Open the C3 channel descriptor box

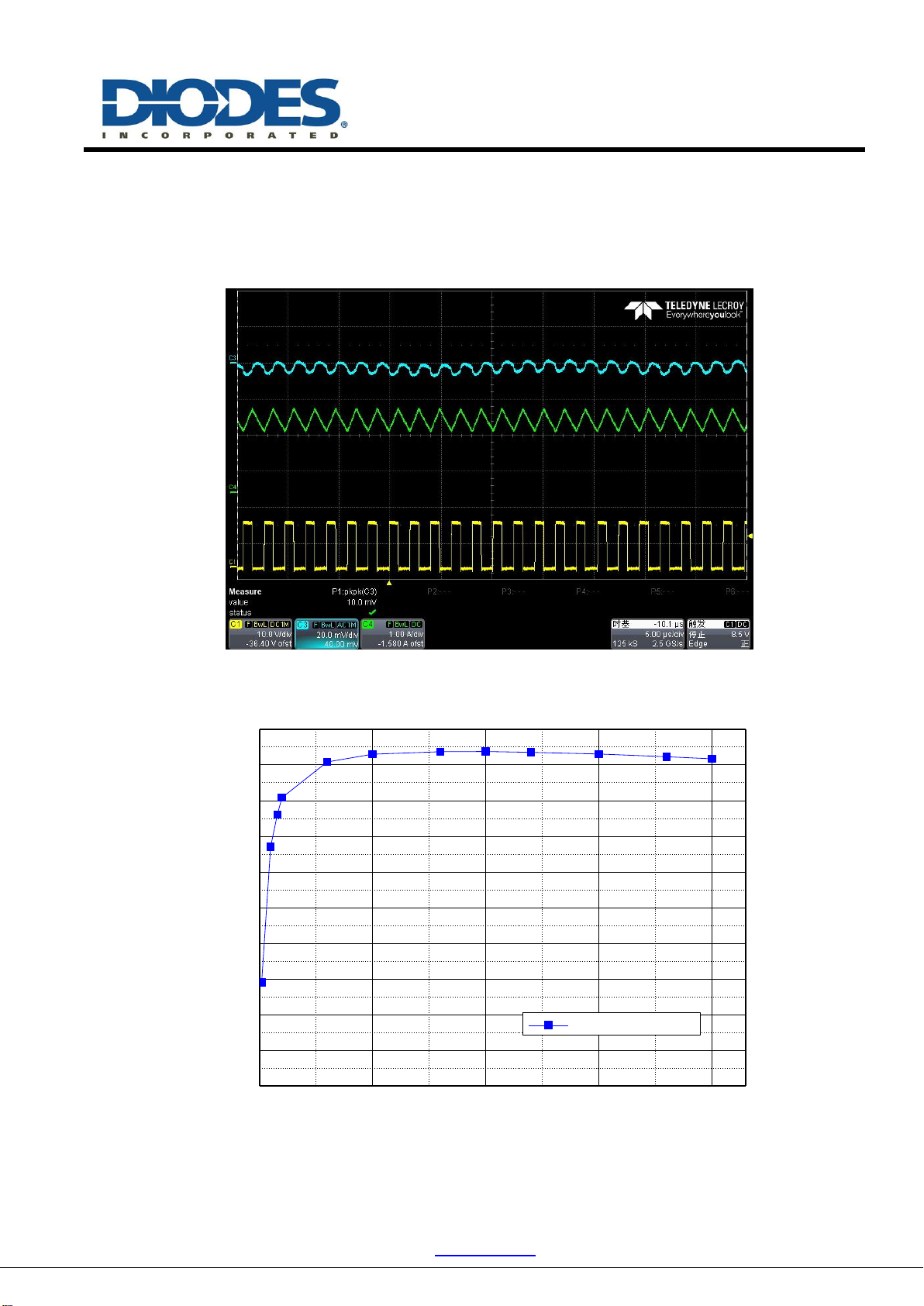[x=327, y=634]
